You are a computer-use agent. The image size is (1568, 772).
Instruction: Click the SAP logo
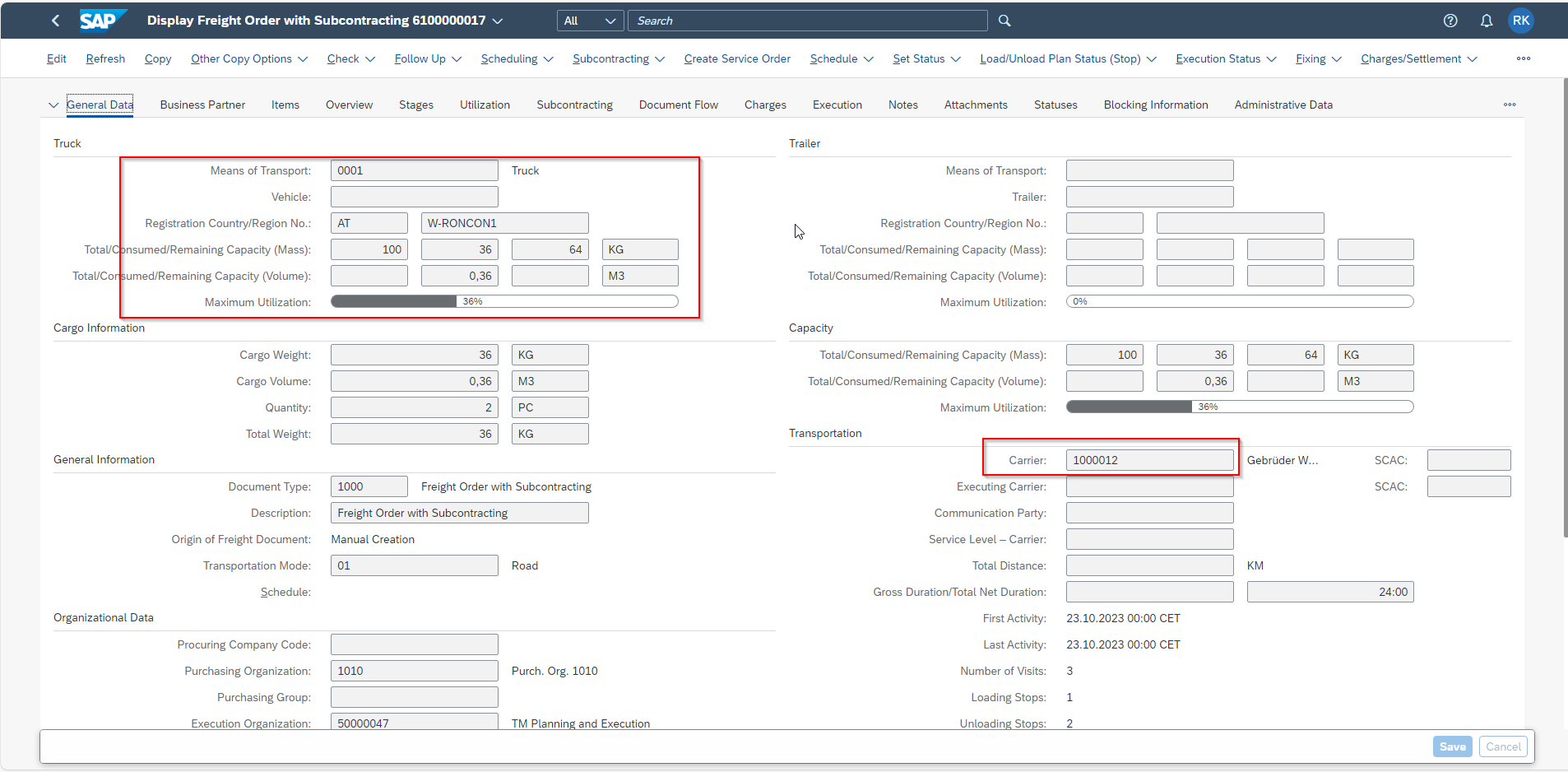coord(103,21)
